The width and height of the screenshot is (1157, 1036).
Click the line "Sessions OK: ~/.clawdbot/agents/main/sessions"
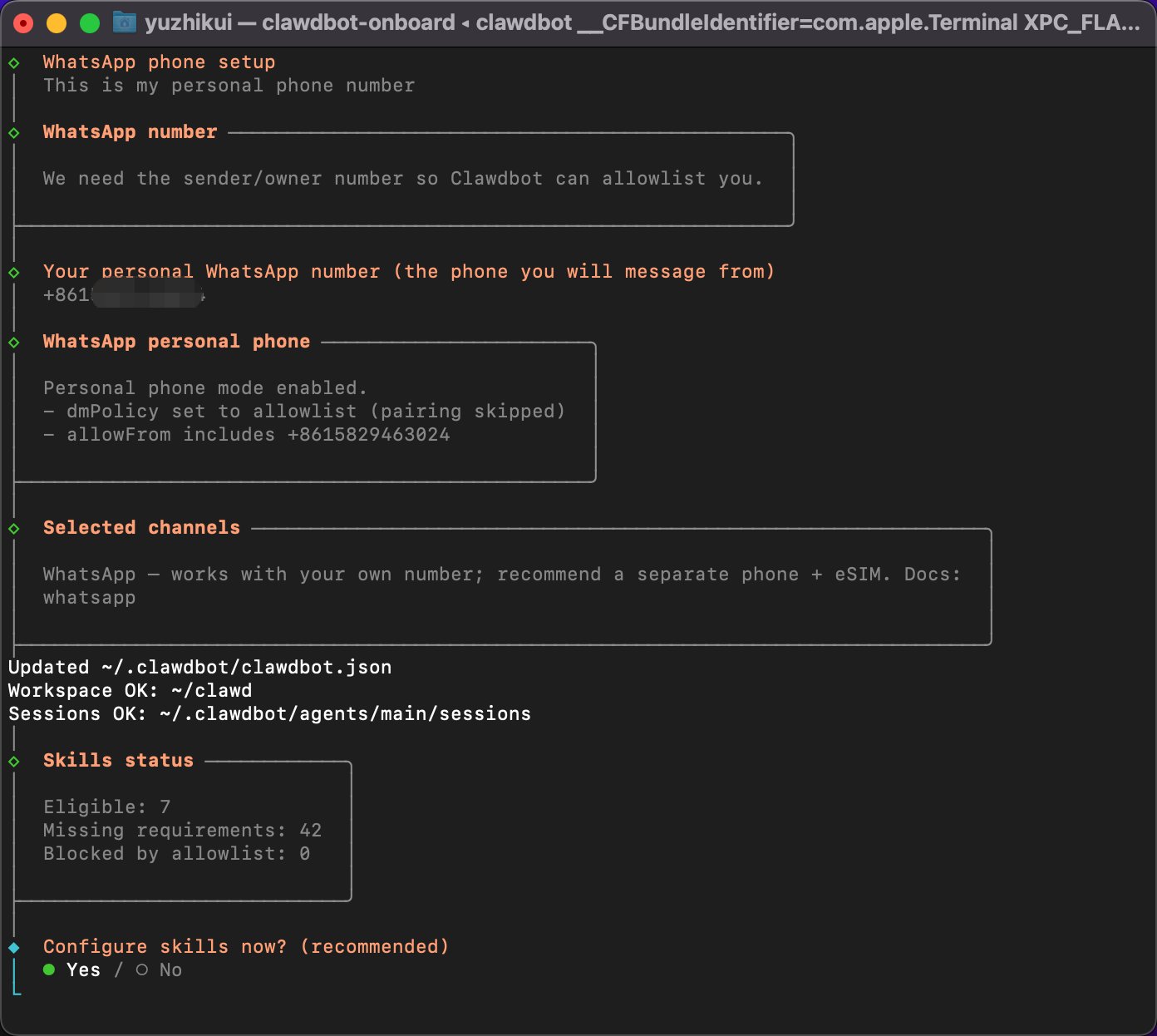269,714
